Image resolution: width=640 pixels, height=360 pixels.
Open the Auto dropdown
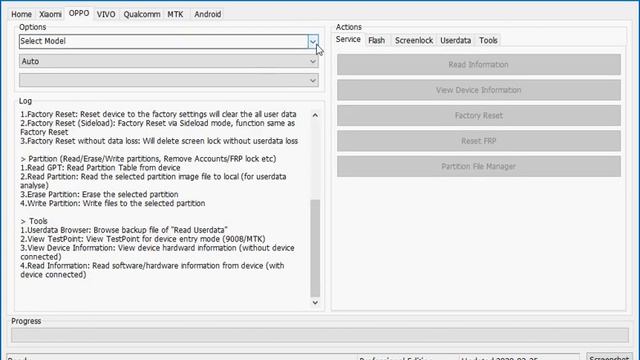(169, 61)
